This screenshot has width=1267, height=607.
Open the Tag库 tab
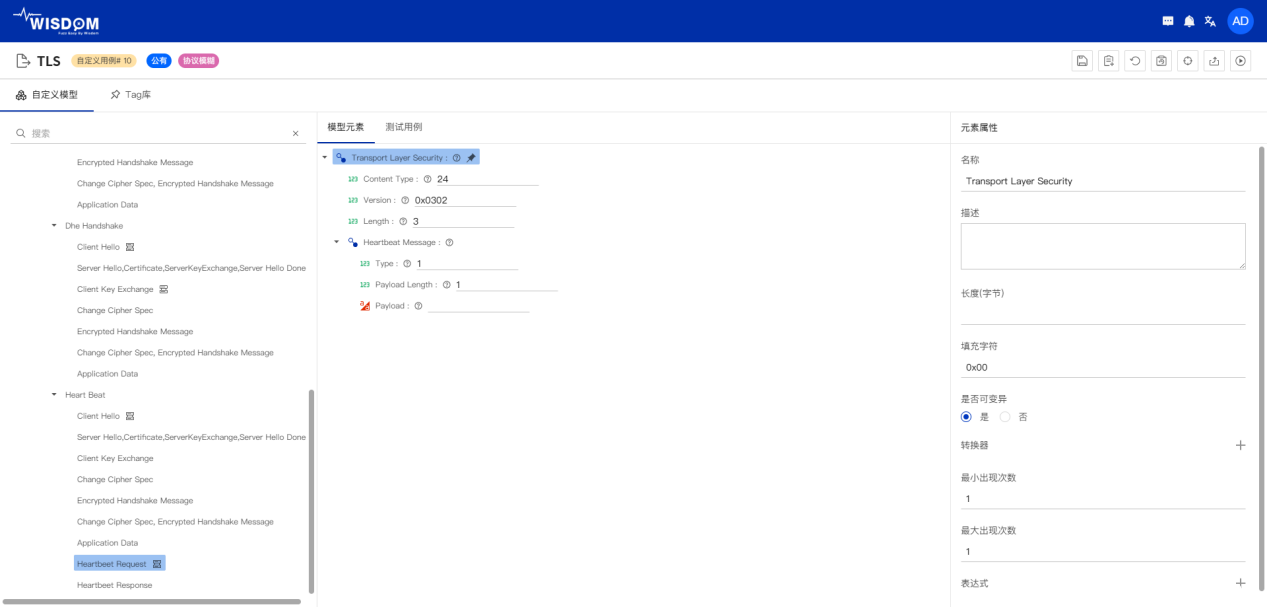(131, 95)
